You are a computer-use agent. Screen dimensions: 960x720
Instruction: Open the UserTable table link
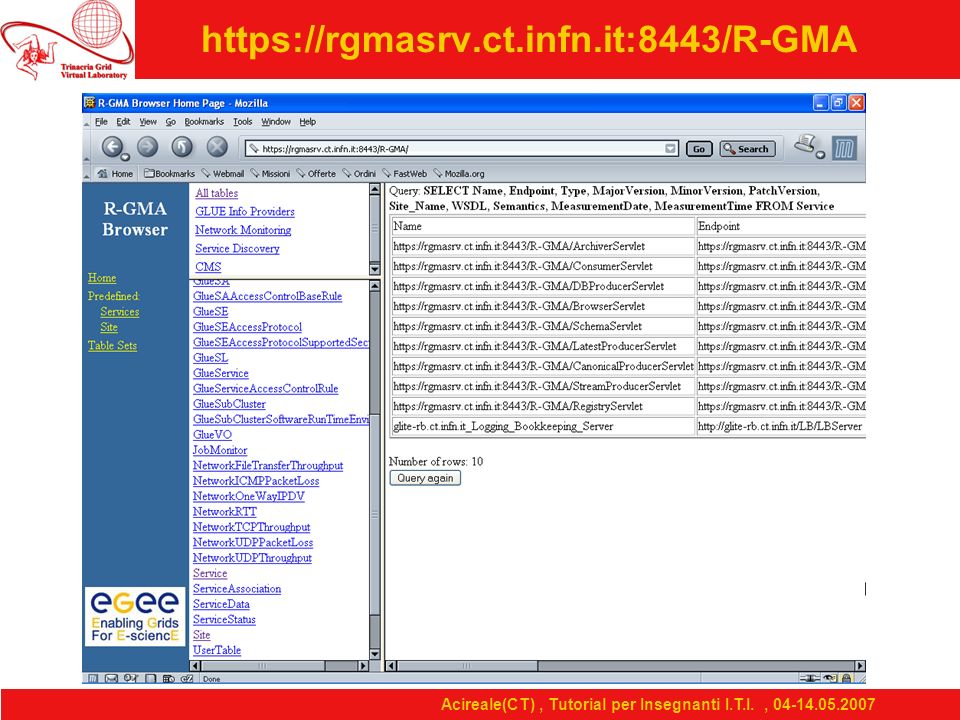[217, 650]
